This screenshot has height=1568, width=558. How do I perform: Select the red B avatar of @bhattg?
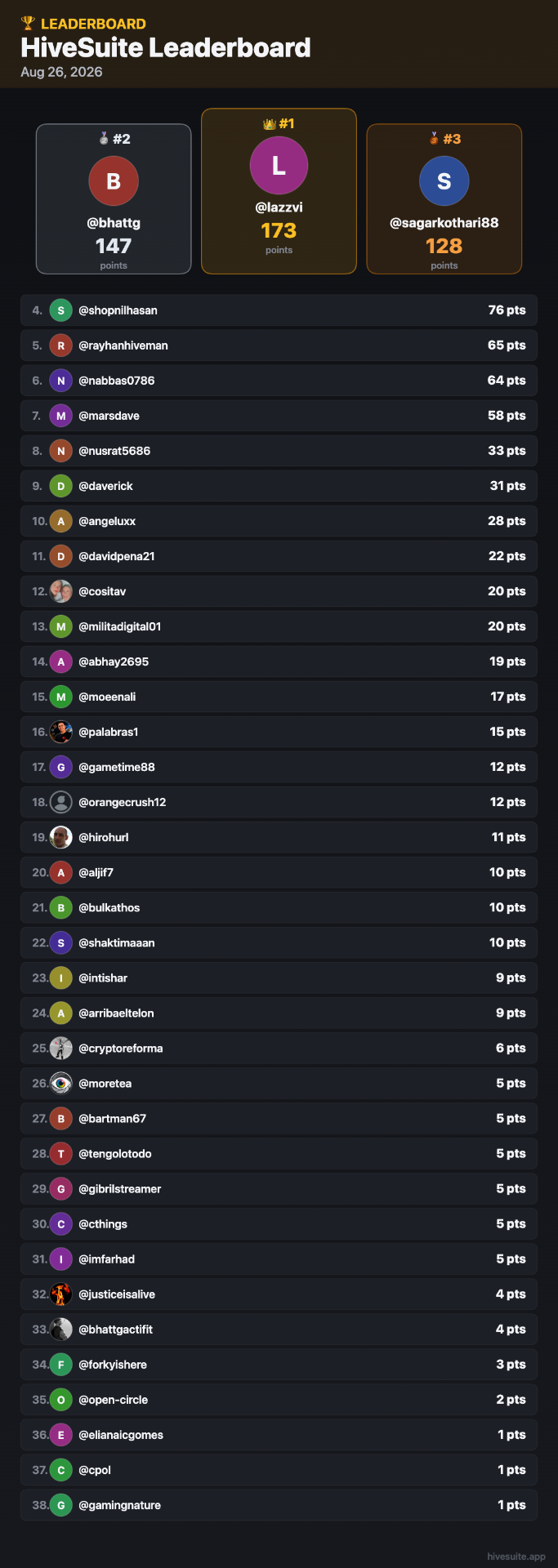114,181
